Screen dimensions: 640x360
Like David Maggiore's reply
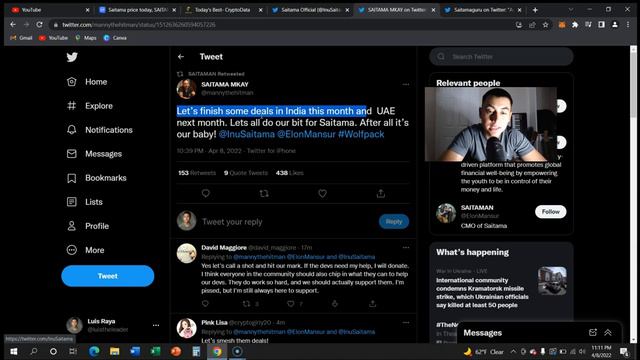291,304
